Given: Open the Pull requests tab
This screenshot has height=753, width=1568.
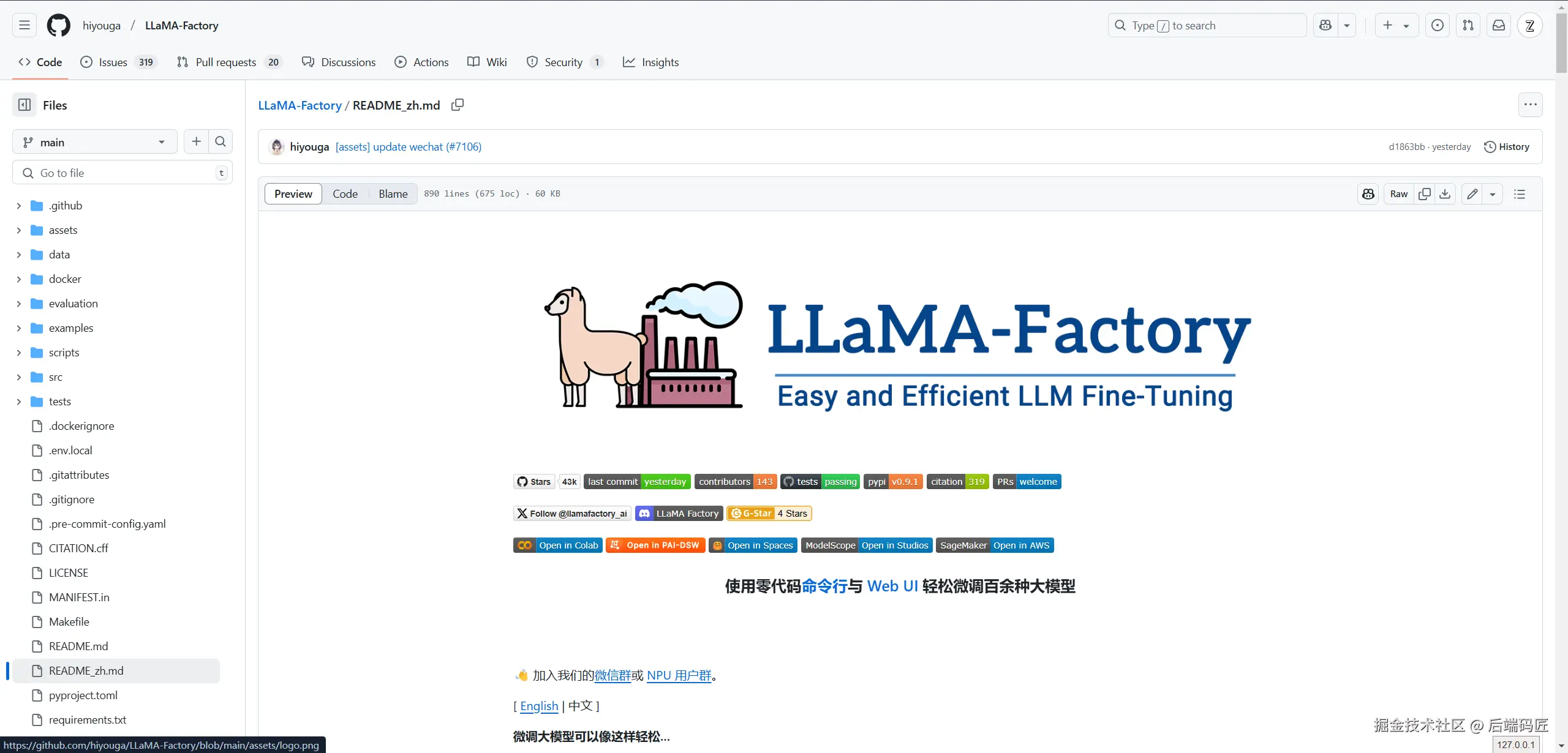Looking at the screenshot, I should click(x=225, y=62).
